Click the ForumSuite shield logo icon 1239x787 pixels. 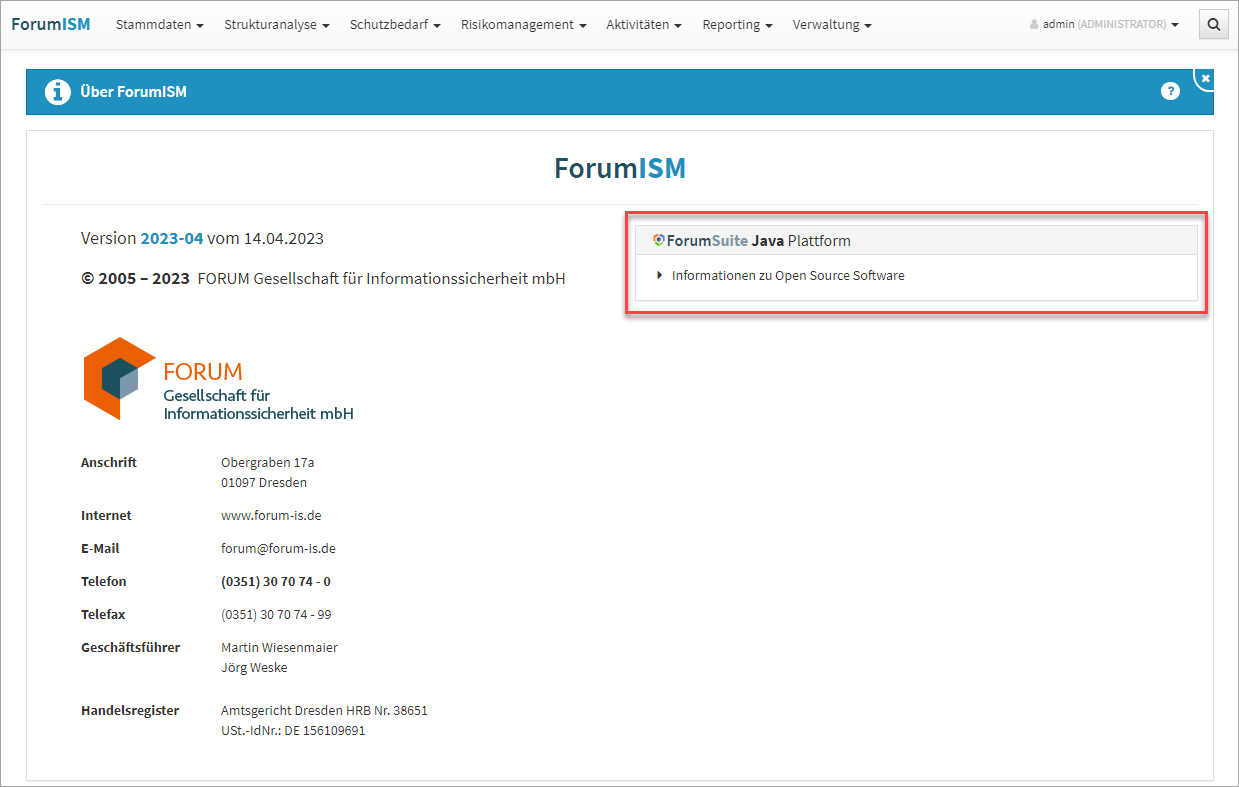658,240
